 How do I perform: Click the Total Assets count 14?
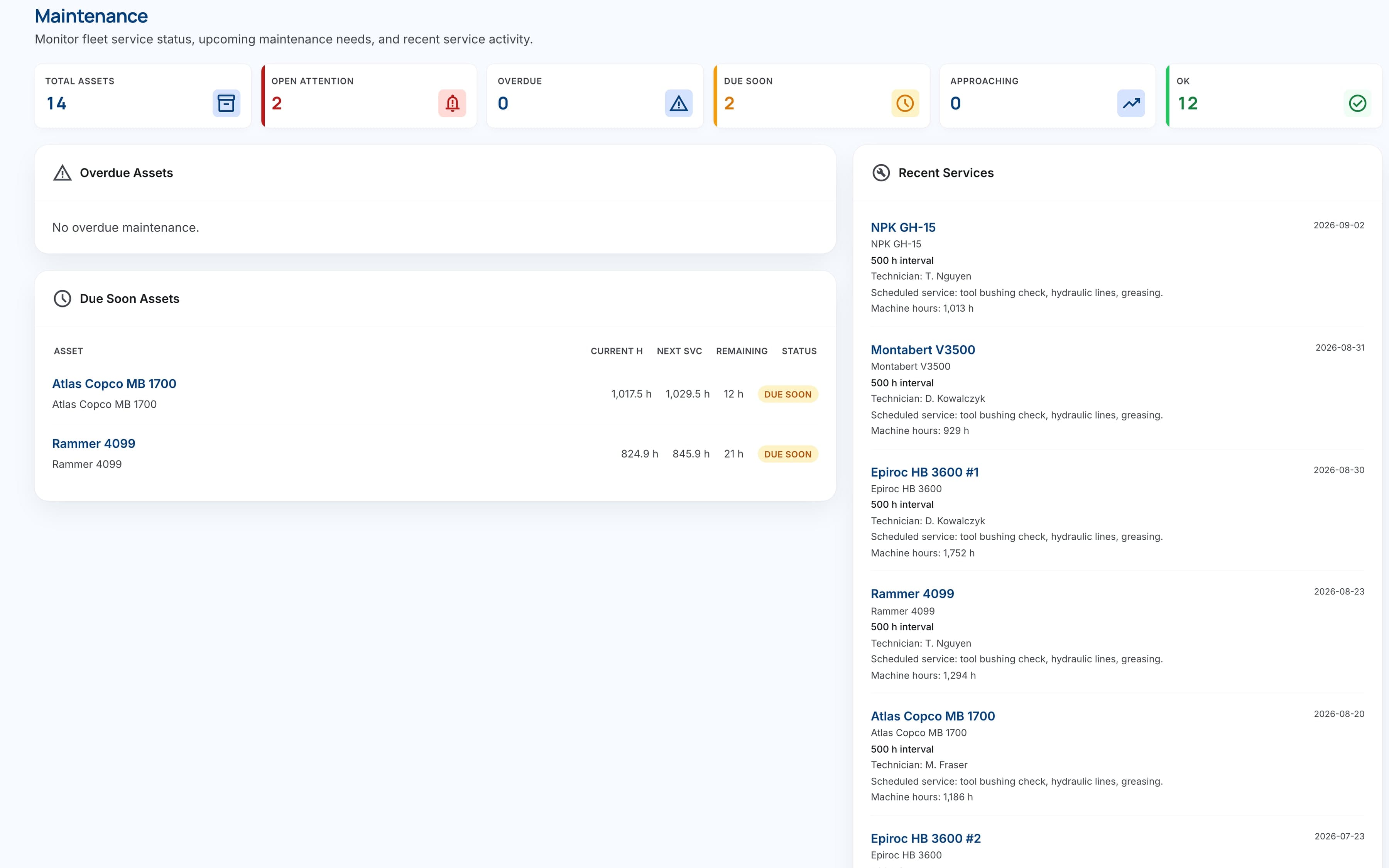point(56,103)
